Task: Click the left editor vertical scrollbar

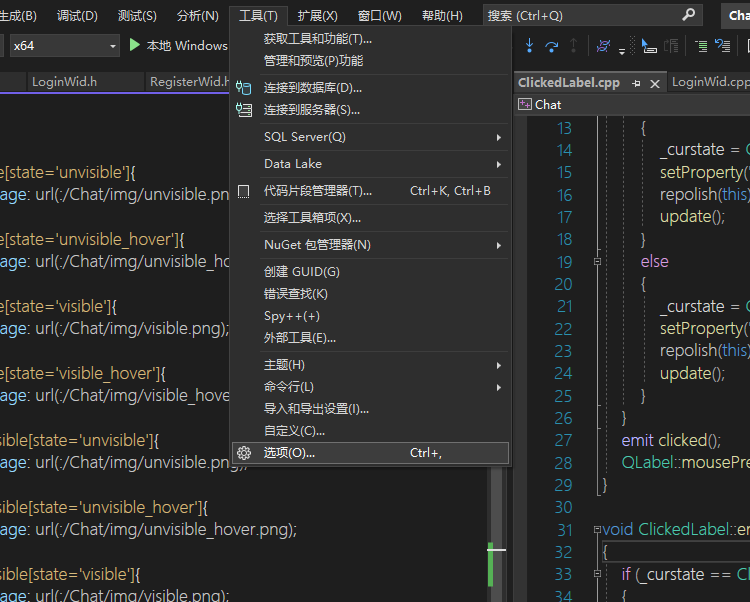Action: [496, 533]
